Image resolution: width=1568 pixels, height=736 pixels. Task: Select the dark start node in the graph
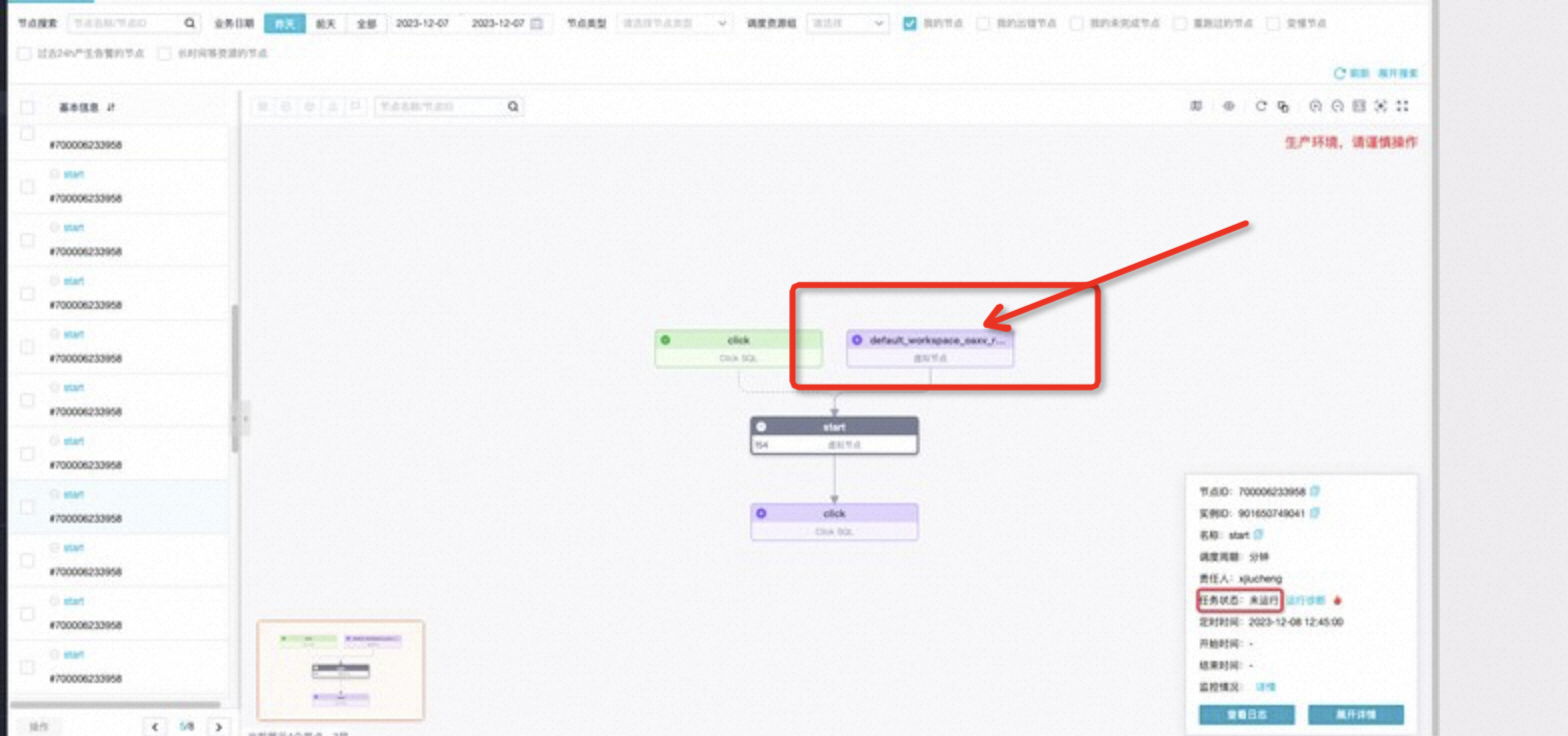click(834, 436)
